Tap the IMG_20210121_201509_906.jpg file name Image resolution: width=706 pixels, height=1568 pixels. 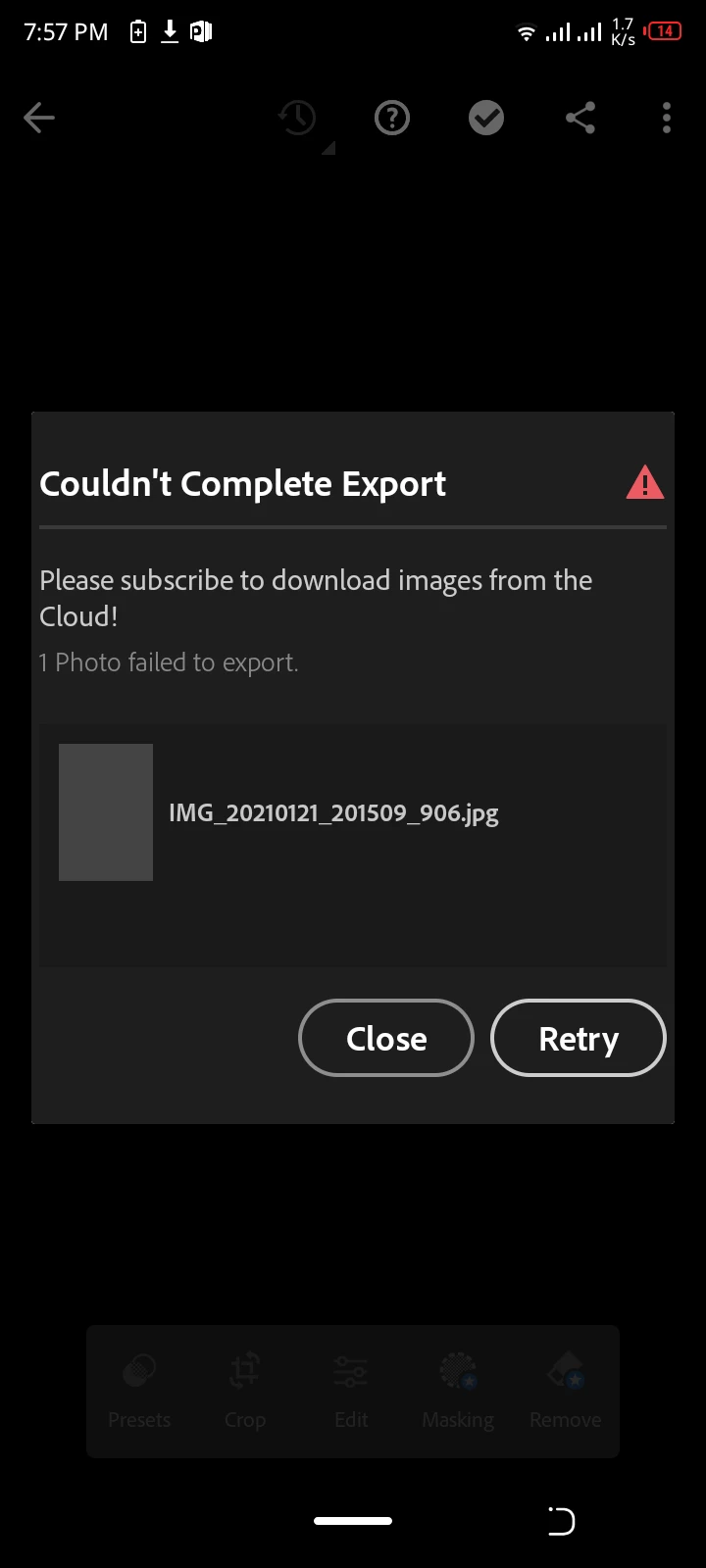[333, 813]
